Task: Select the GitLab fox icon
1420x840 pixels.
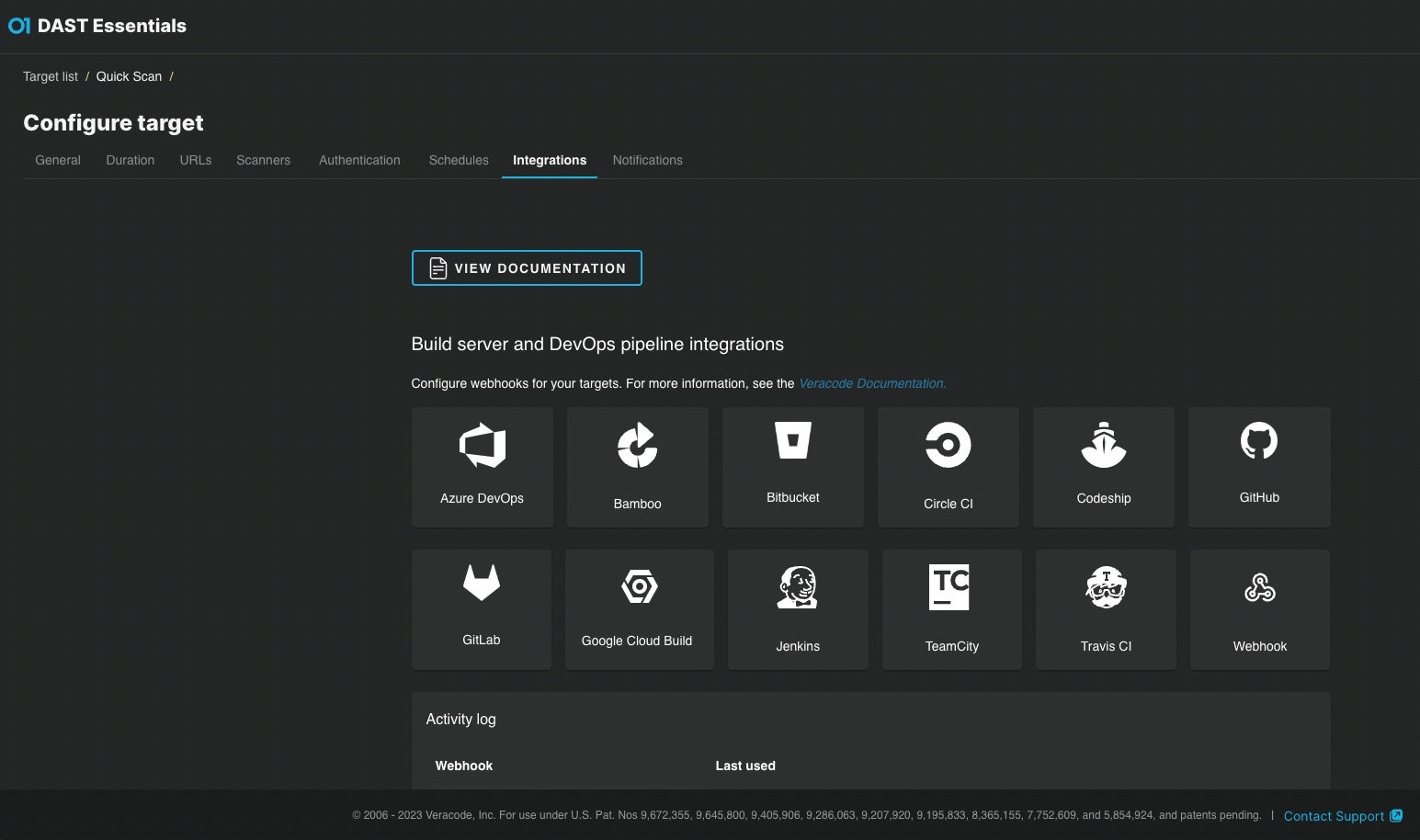Action: 482,583
